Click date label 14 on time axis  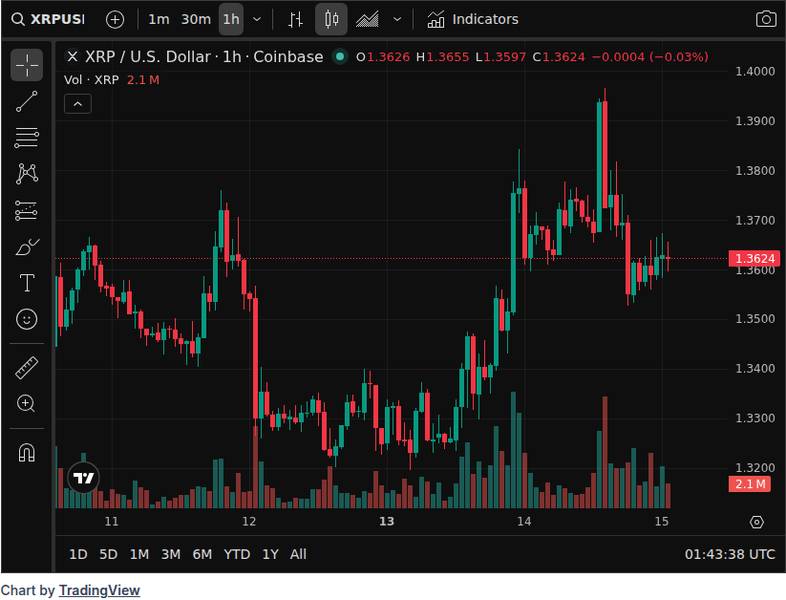[524, 521]
